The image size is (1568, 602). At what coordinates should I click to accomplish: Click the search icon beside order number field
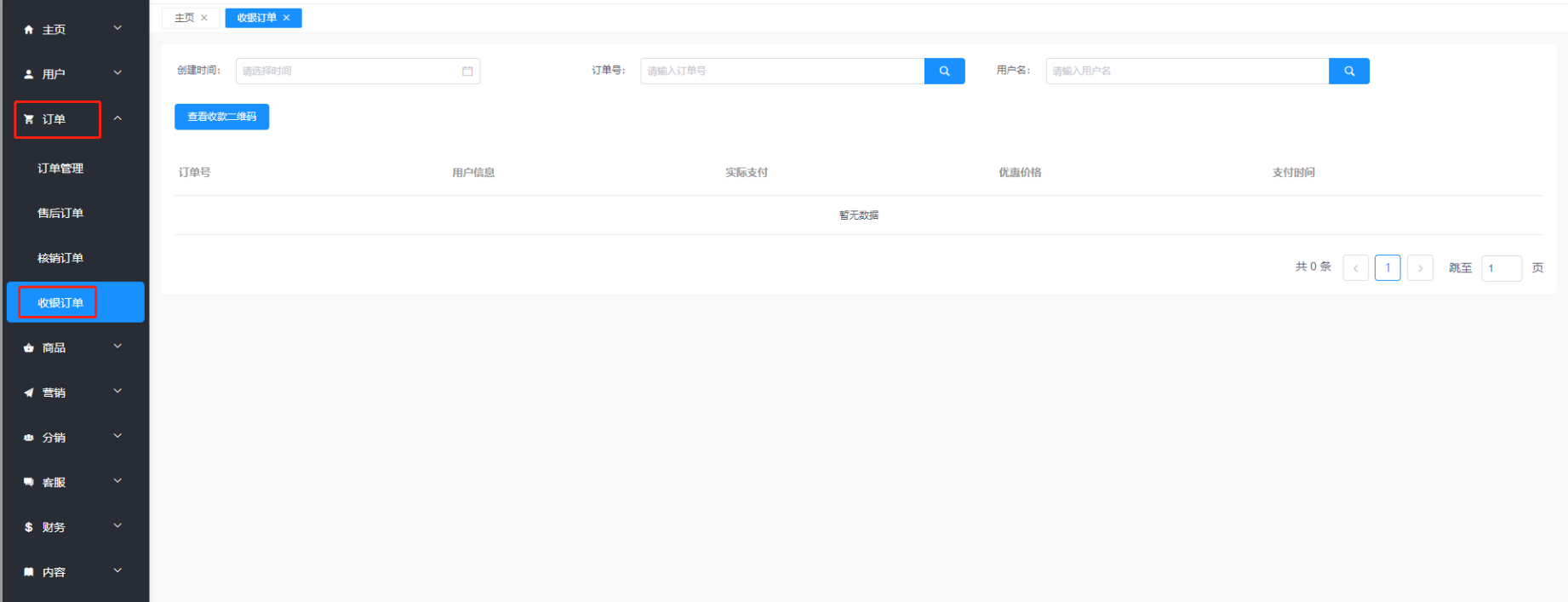point(944,72)
